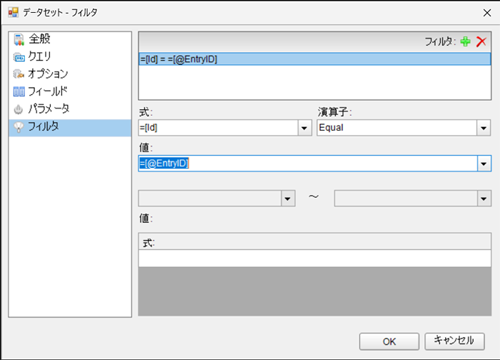Click the フィールド table icon in the sidebar
Image resolution: width=500 pixels, height=360 pixels.
[19, 92]
